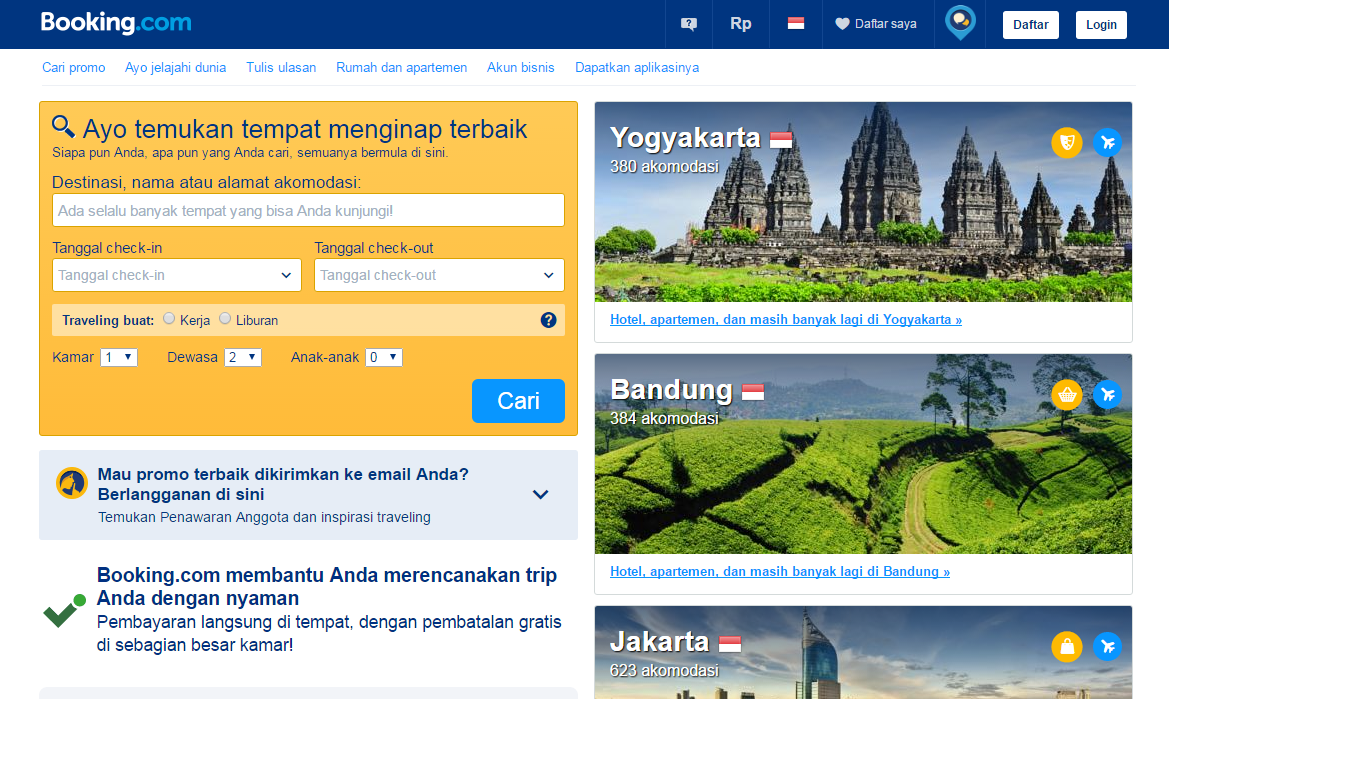
Task: Click the airplane icon on Bandung photo
Action: [x=1107, y=394]
